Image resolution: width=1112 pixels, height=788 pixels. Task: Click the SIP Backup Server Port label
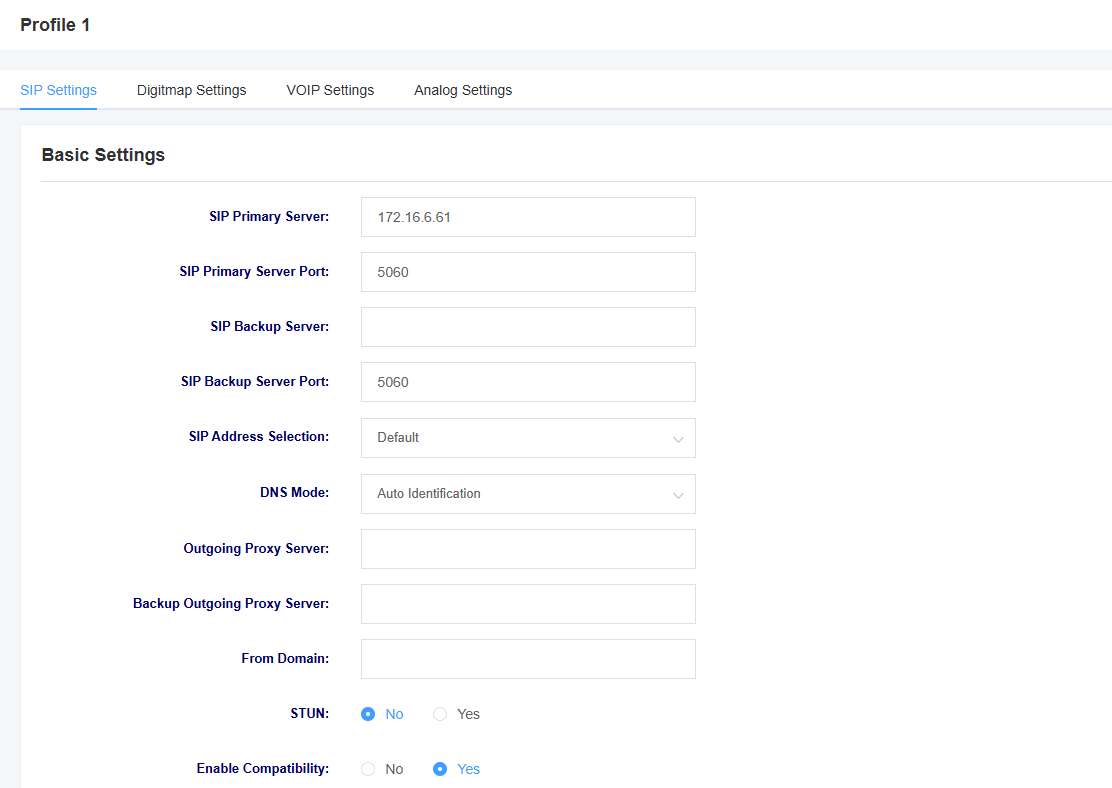(x=255, y=382)
